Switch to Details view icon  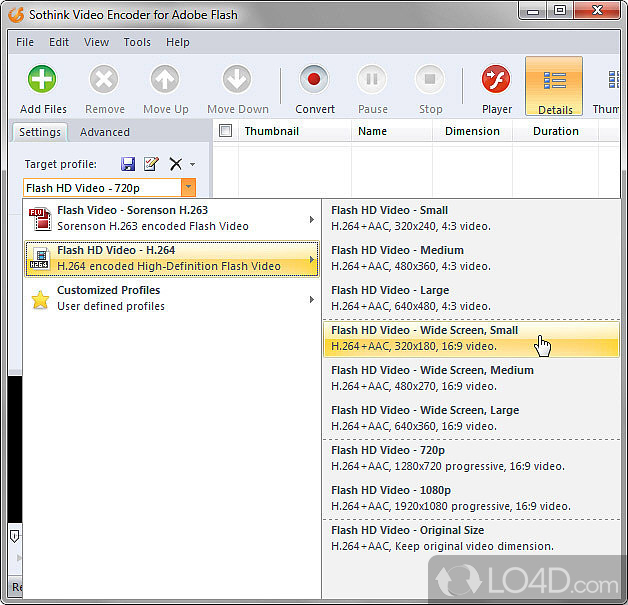click(555, 80)
